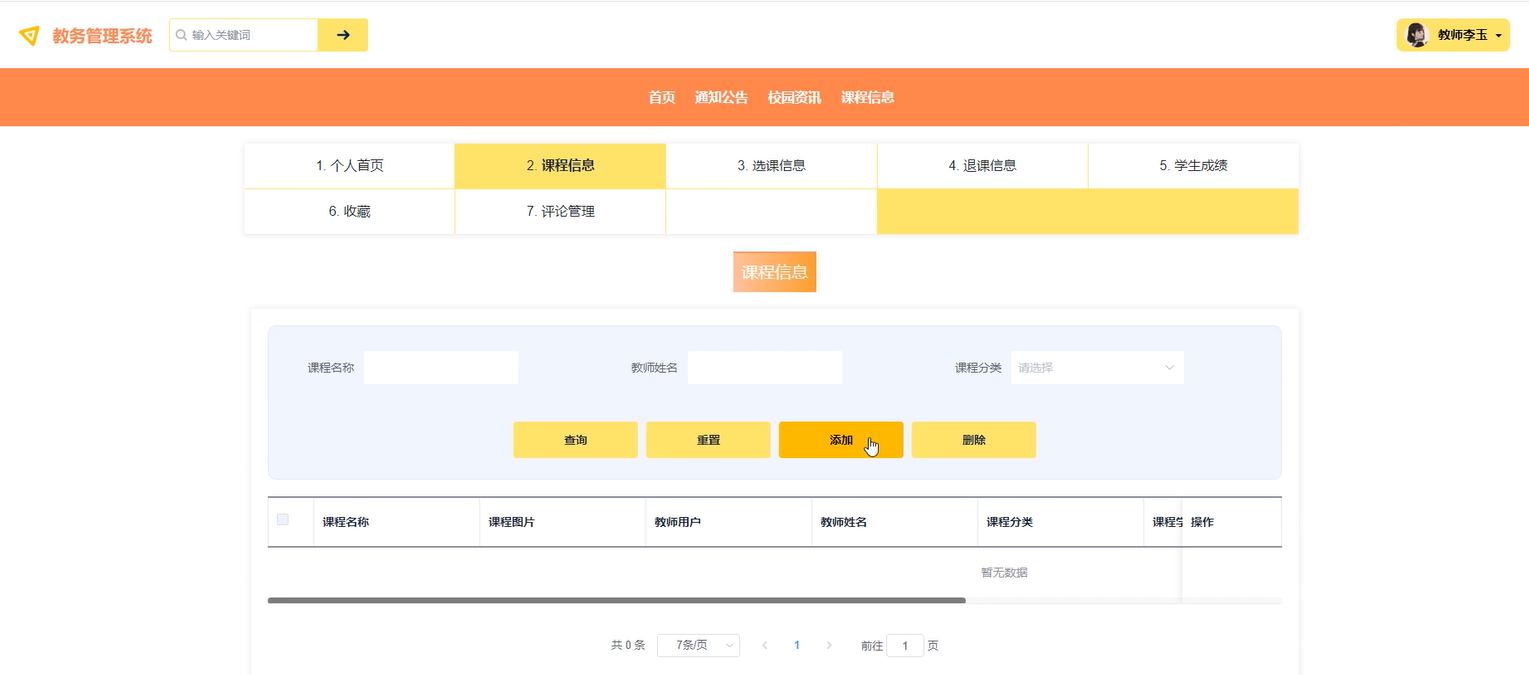The height and width of the screenshot is (675, 1529).
Task: Open the 7条/页 page size dropdown
Action: click(x=698, y=646)
